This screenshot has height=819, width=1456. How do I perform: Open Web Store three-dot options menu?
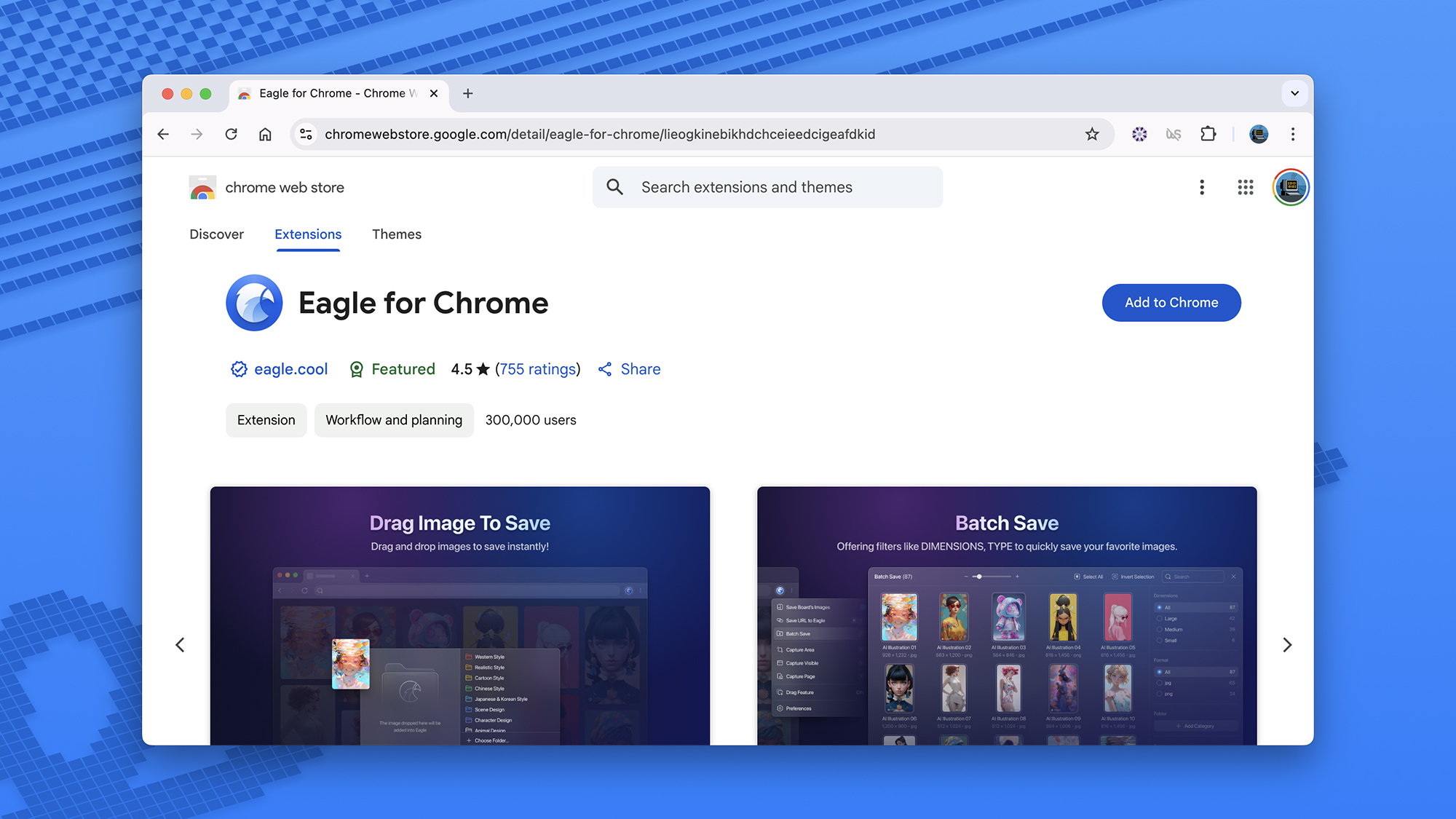(1202, 187)
